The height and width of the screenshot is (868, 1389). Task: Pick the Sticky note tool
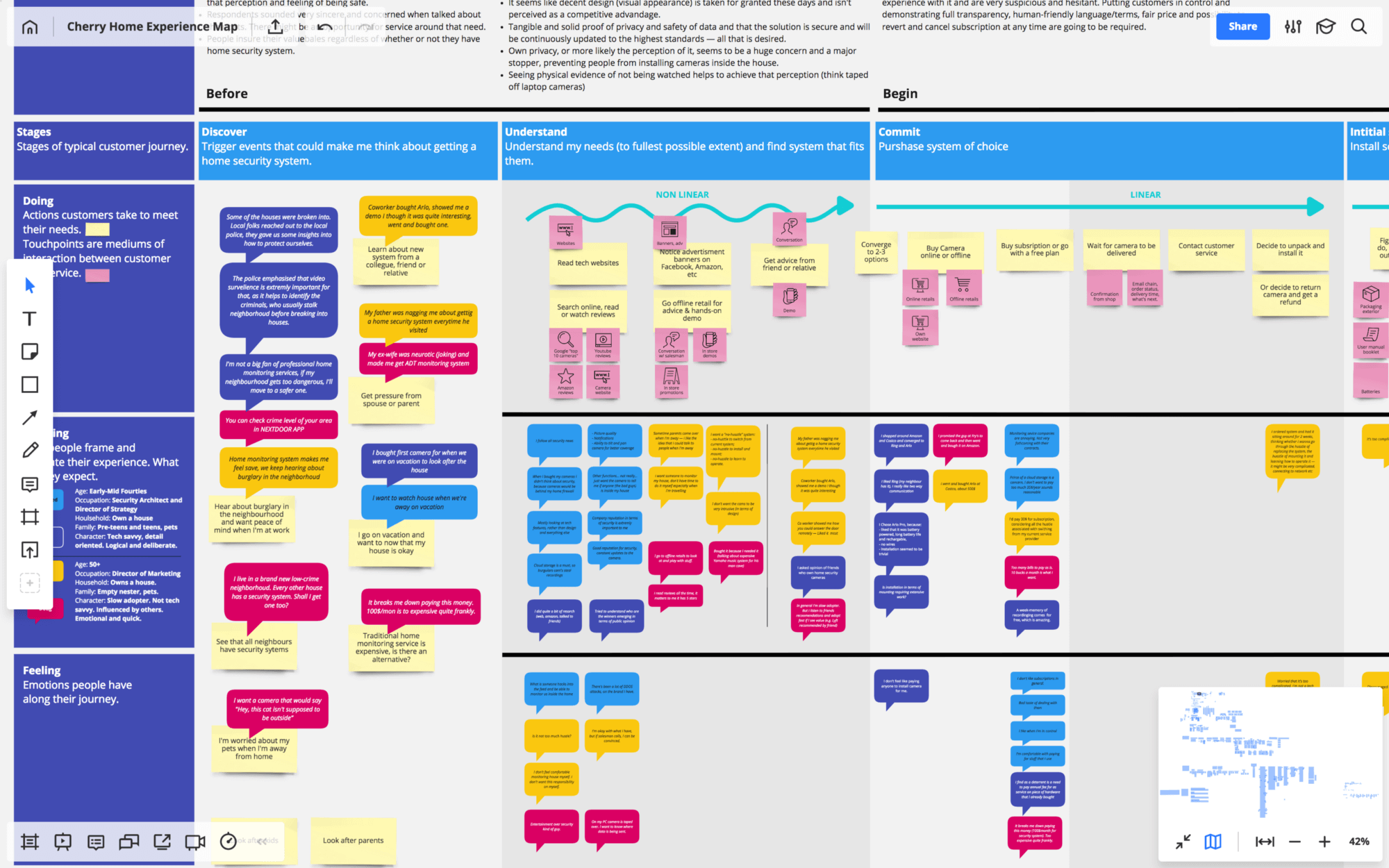pos(30,351)
